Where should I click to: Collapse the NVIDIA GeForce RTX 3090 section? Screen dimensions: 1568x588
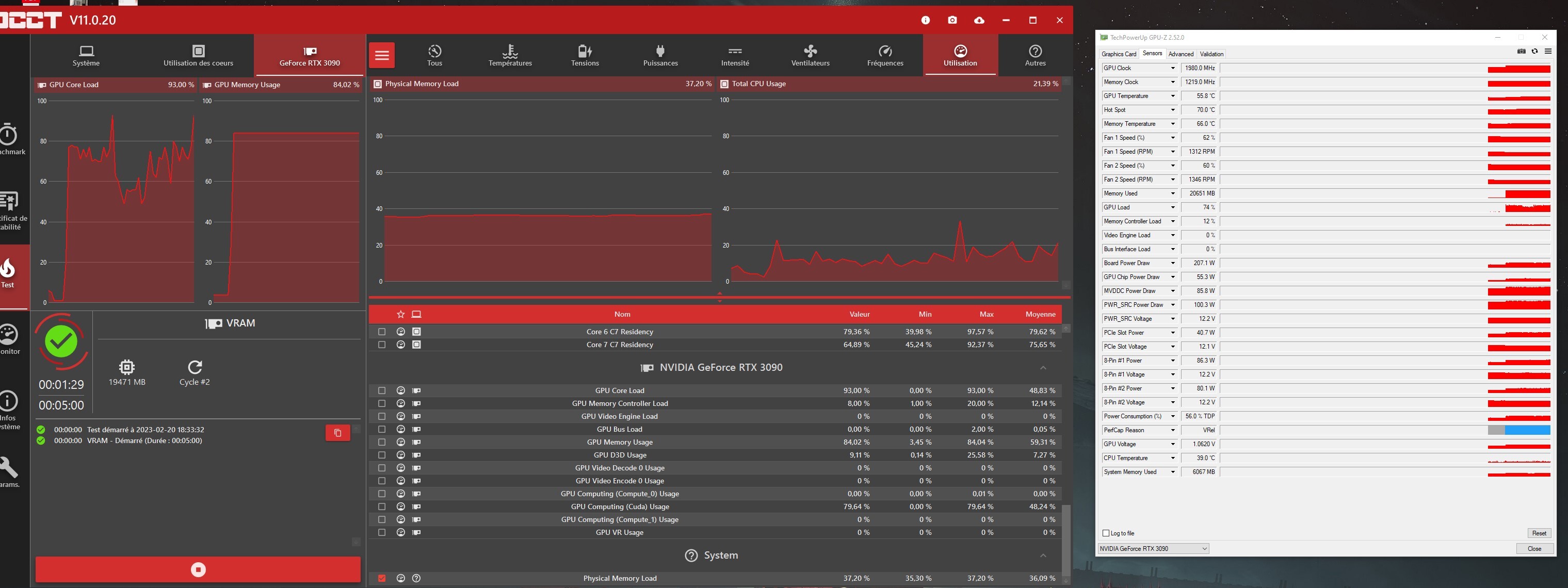tap(1043, 368)
